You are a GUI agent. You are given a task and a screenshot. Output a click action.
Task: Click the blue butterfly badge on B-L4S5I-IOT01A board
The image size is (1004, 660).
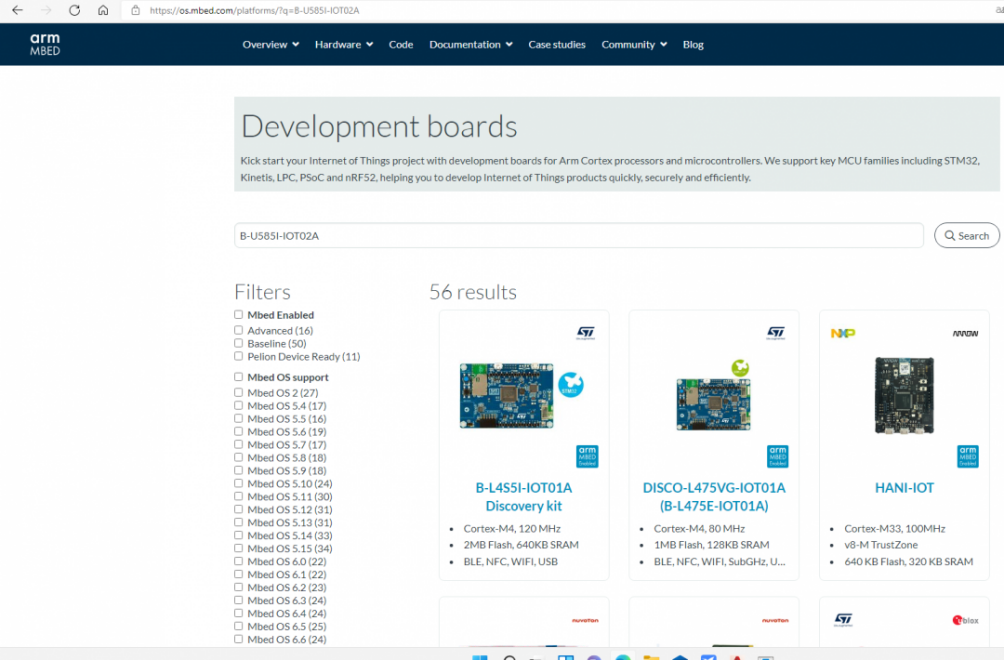coord(571,385)
